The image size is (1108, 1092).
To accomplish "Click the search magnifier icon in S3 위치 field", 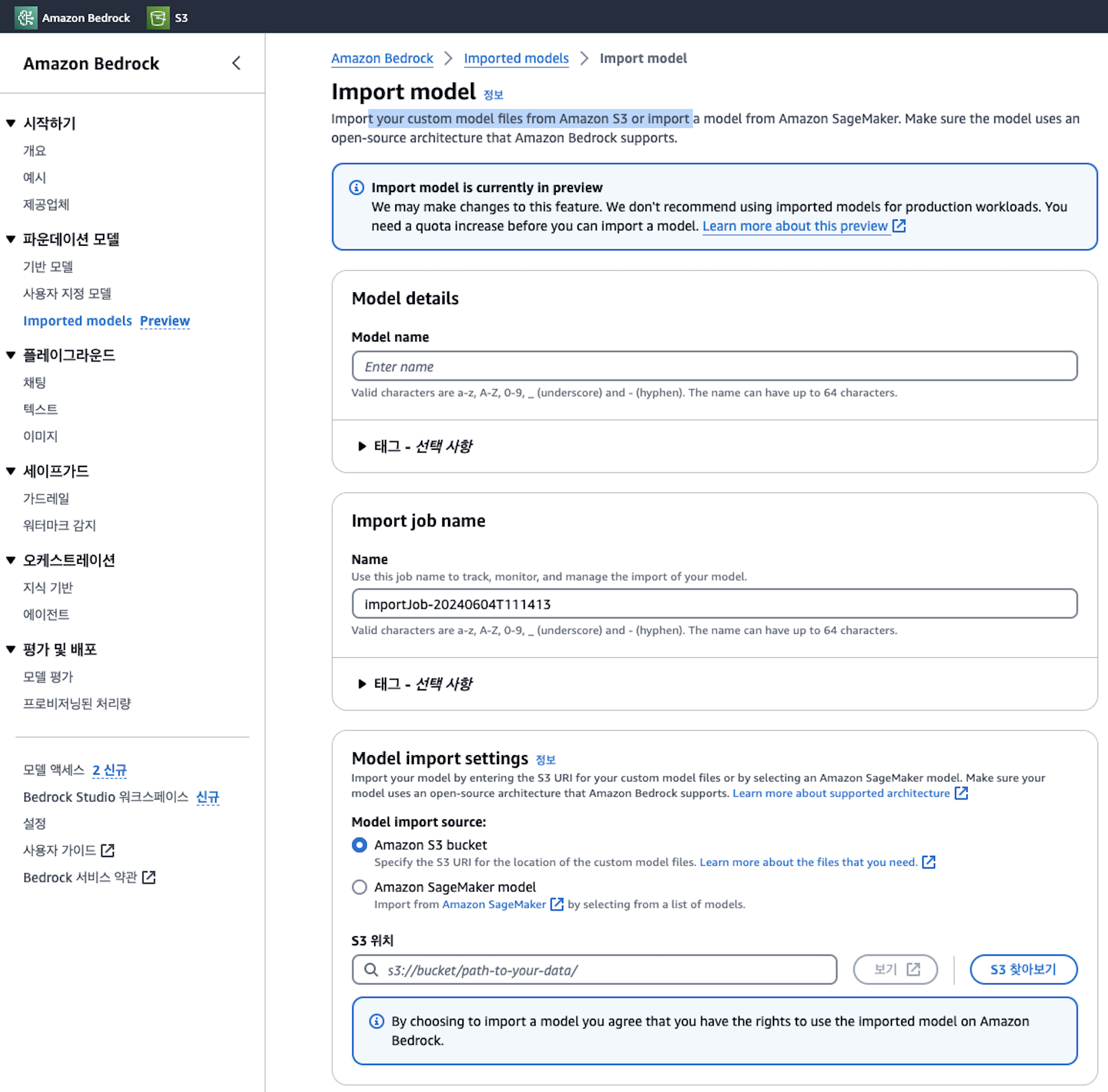I will [x=371, y=970].
